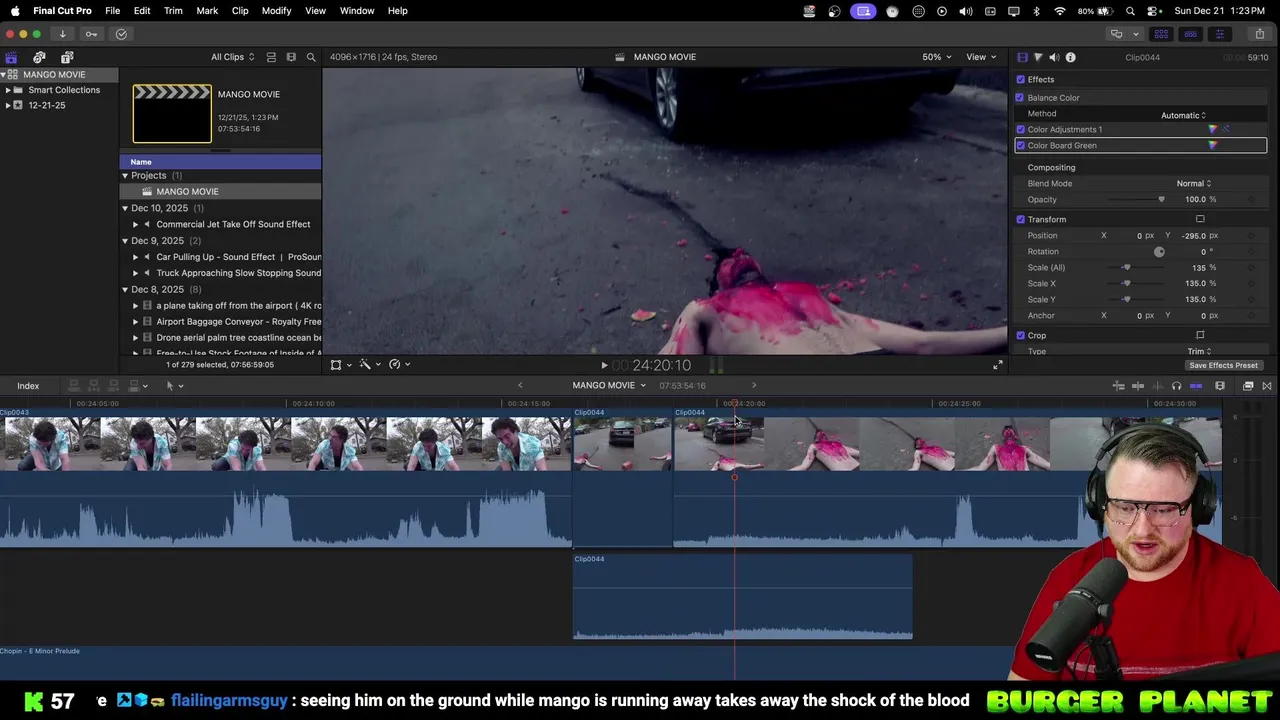The image size is (1280, 720).
Task: Open the Trim menu
Action: (x=173, y=11)
